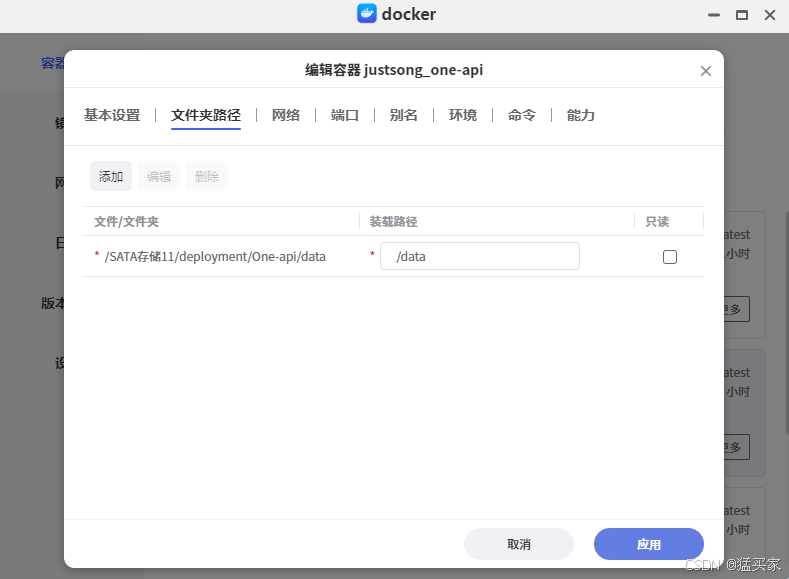Open the 基本设置 tab
Image resolution: width=789 pixels, height=579 pixels.
112,115
